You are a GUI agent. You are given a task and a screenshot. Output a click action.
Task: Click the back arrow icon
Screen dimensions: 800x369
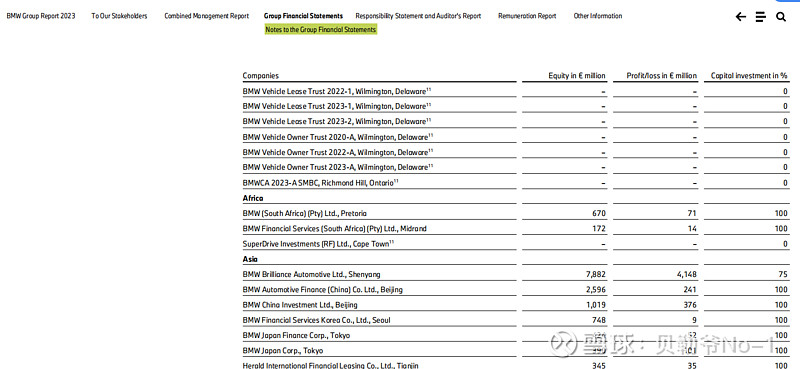(740, 17)
